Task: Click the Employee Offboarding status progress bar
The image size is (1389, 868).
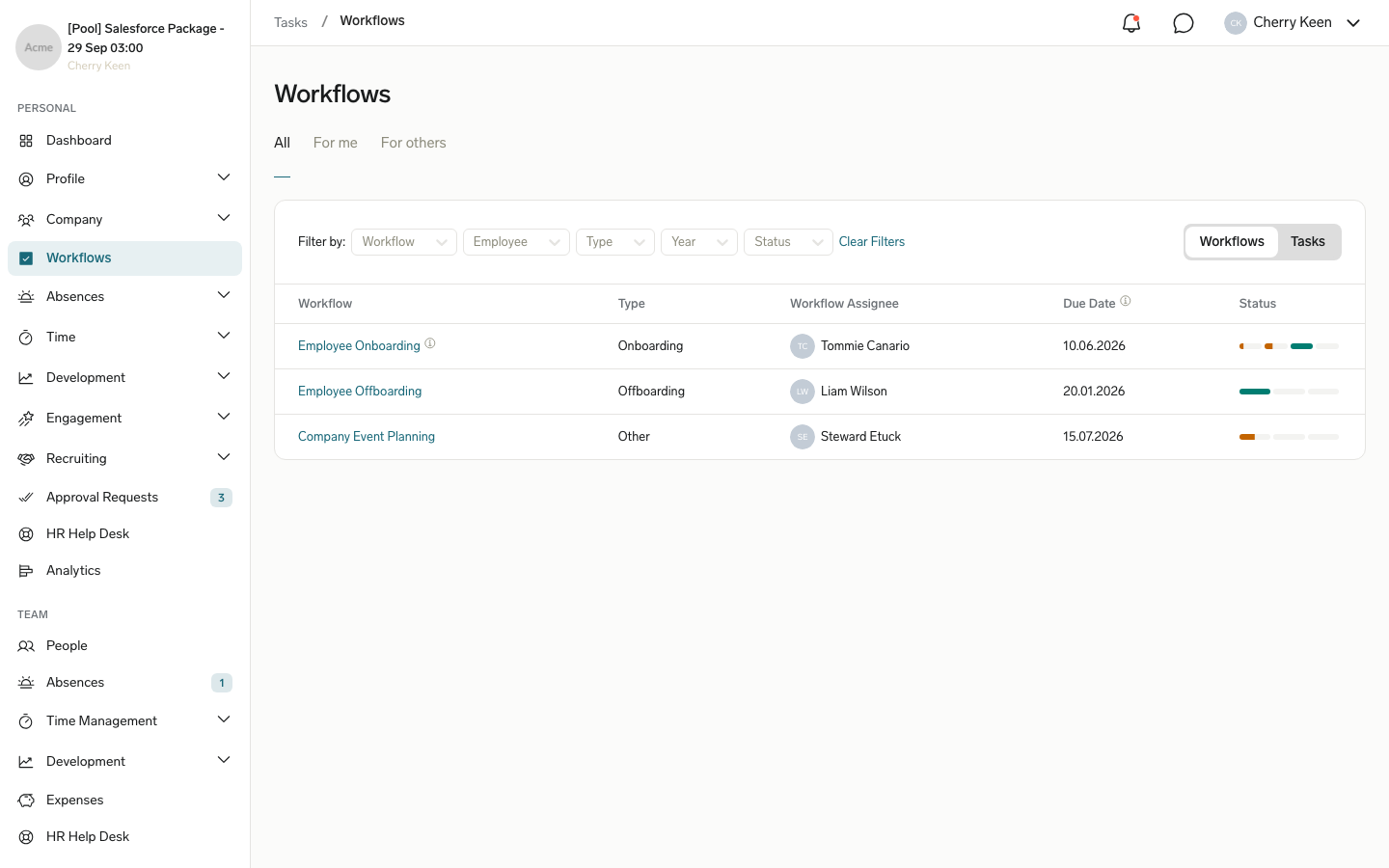Action: click(1289, 392)
